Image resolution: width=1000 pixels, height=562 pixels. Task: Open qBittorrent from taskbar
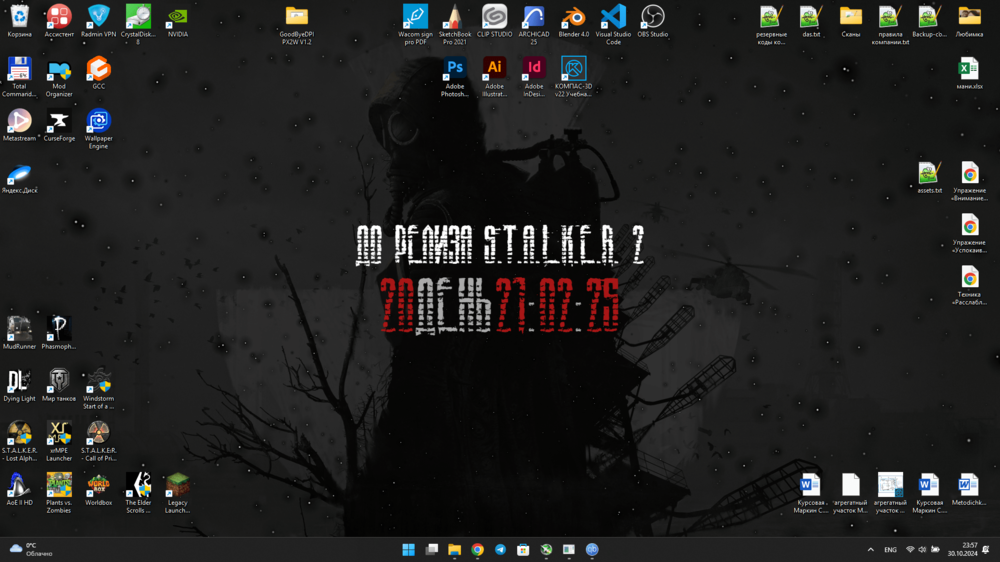point(592,549)
